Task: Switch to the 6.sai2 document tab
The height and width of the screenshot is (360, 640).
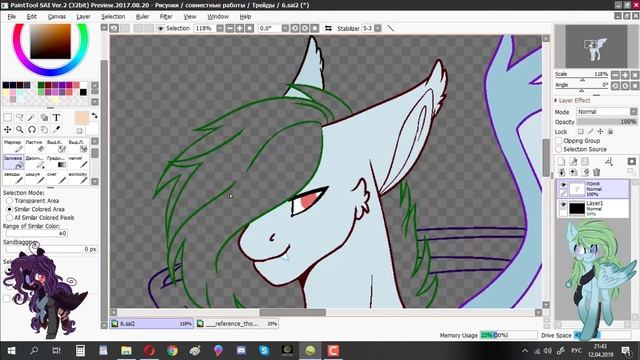Action: 151,323
